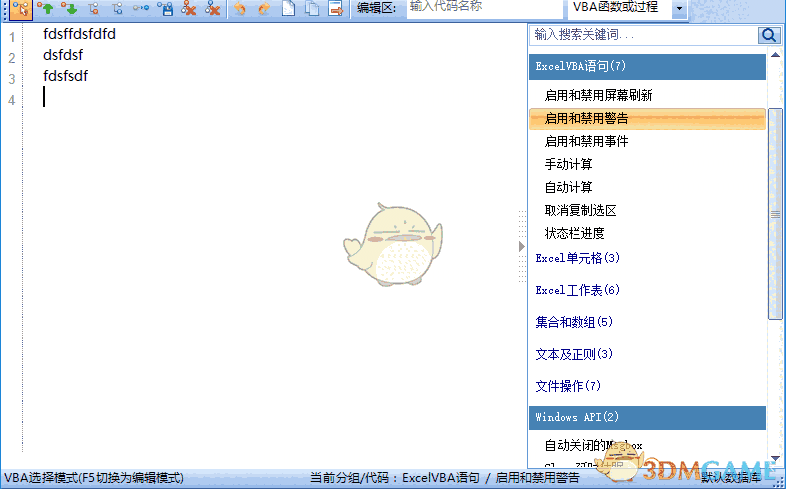
Task: Click the snippet list scrollbar up arrow
Action: pos(775,55)
